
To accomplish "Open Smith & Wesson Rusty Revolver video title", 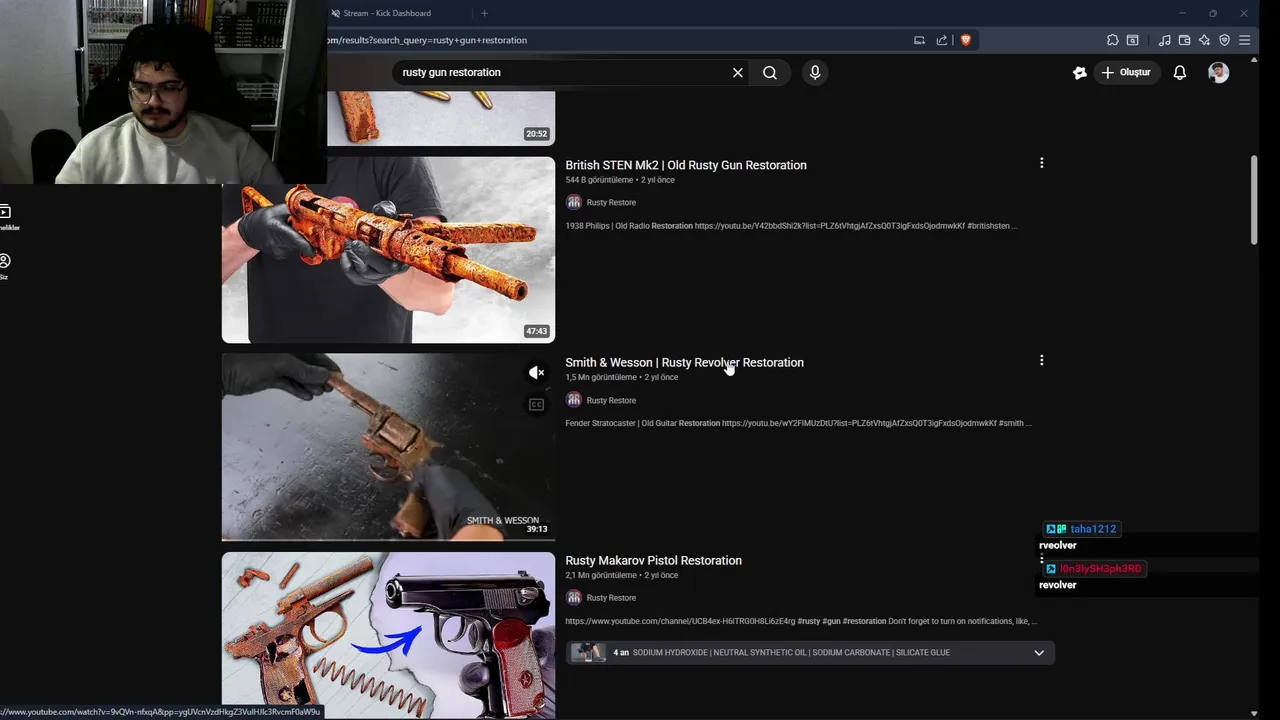I will [684, 363].
